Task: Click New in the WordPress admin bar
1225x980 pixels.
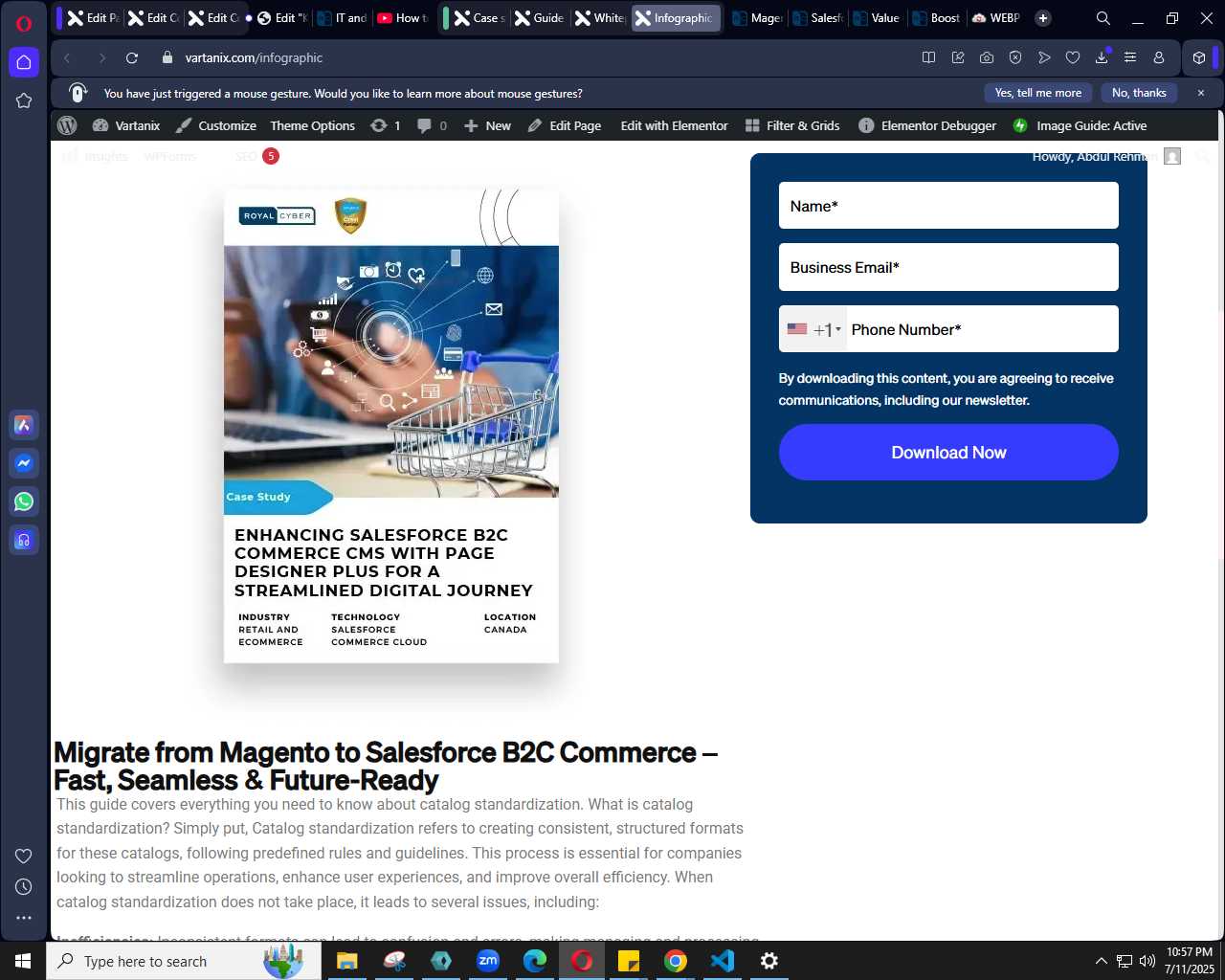Action: coord(488,125)
